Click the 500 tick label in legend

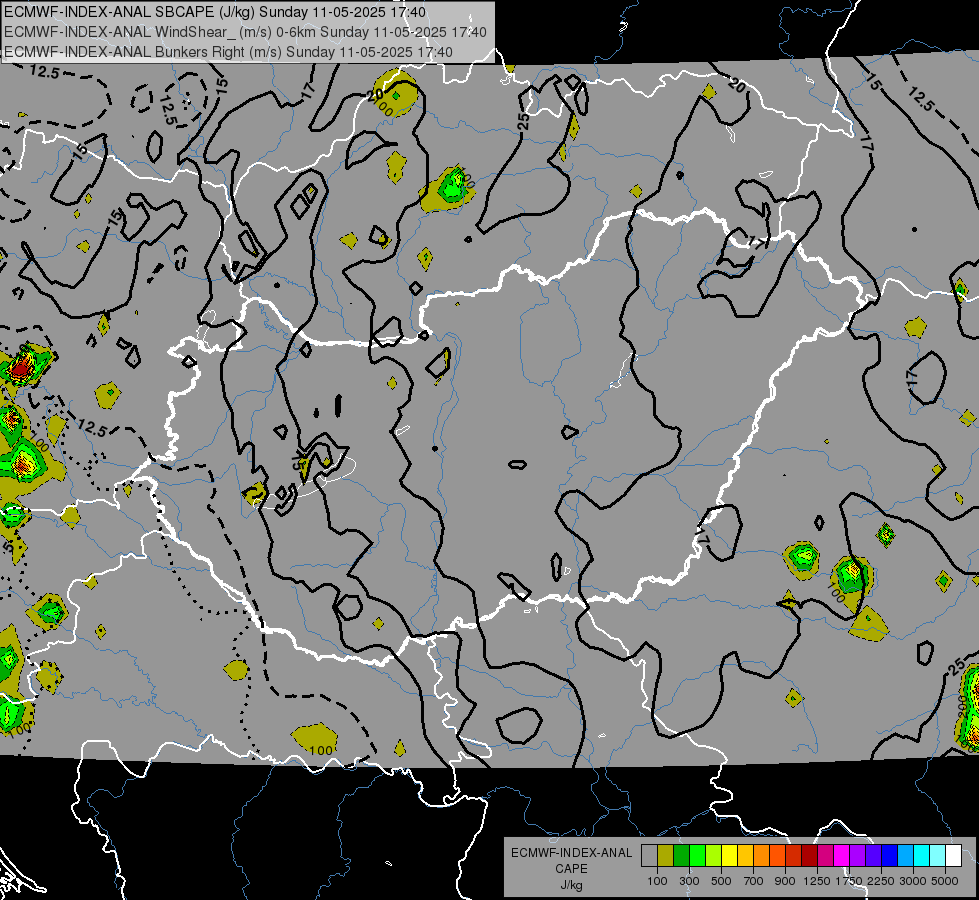[x=721, y=881]
